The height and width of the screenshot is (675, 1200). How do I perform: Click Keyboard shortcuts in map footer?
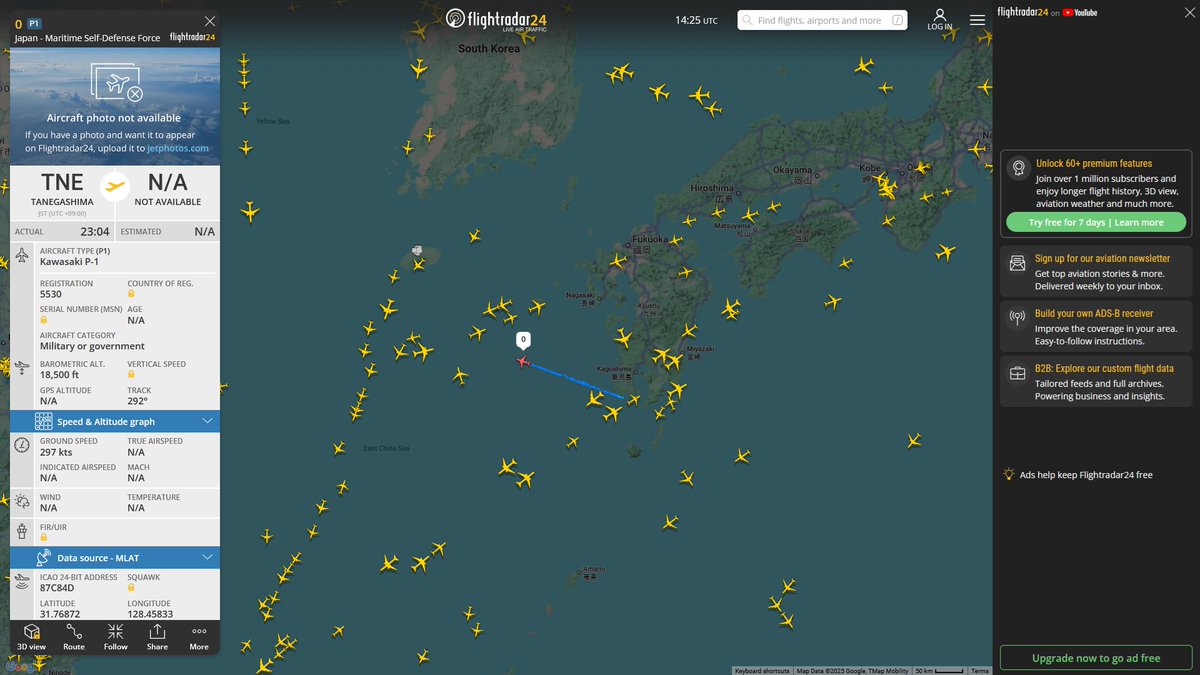(x=761, y=671)
